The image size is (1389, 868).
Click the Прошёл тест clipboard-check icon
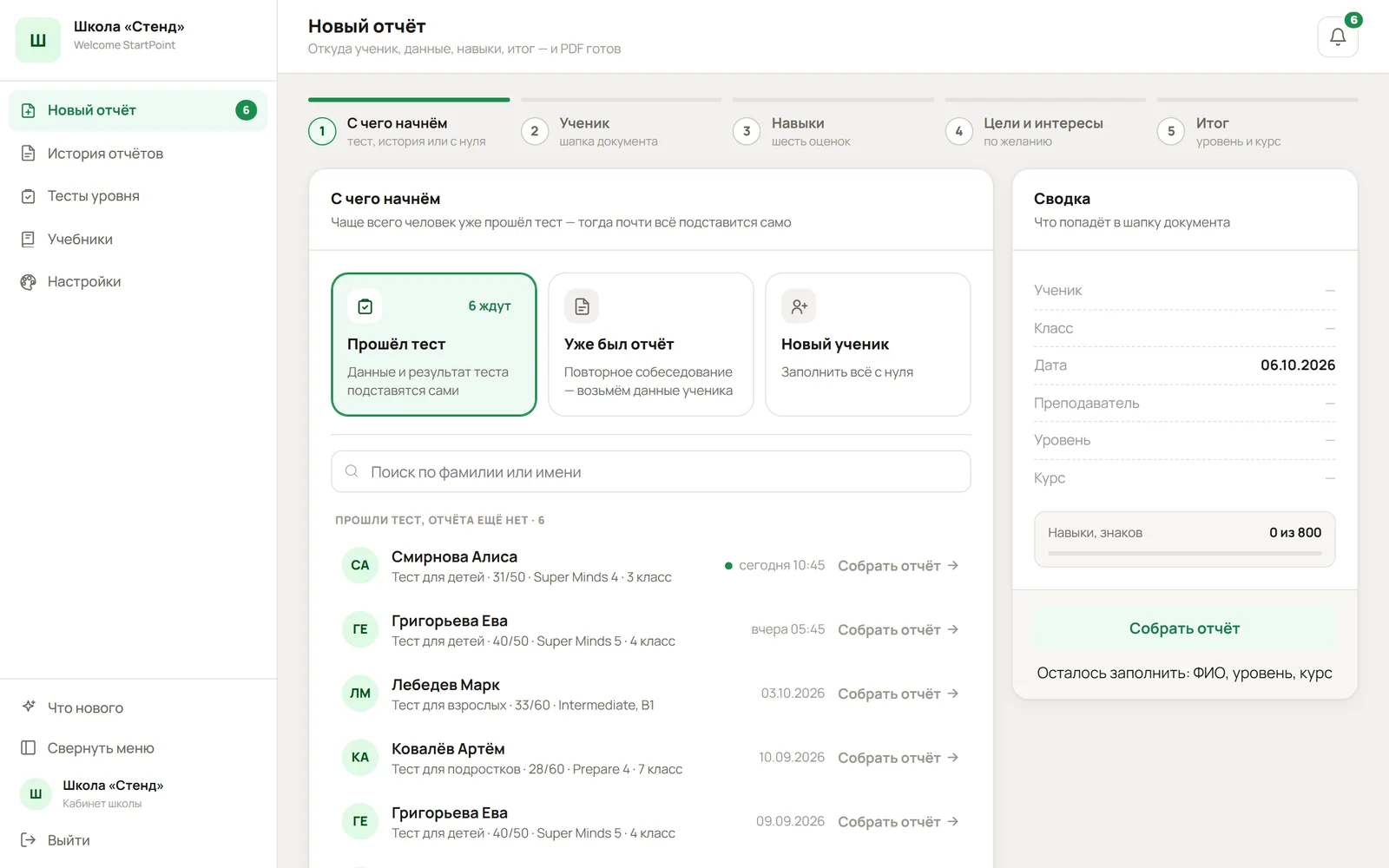tap(365, 306)
